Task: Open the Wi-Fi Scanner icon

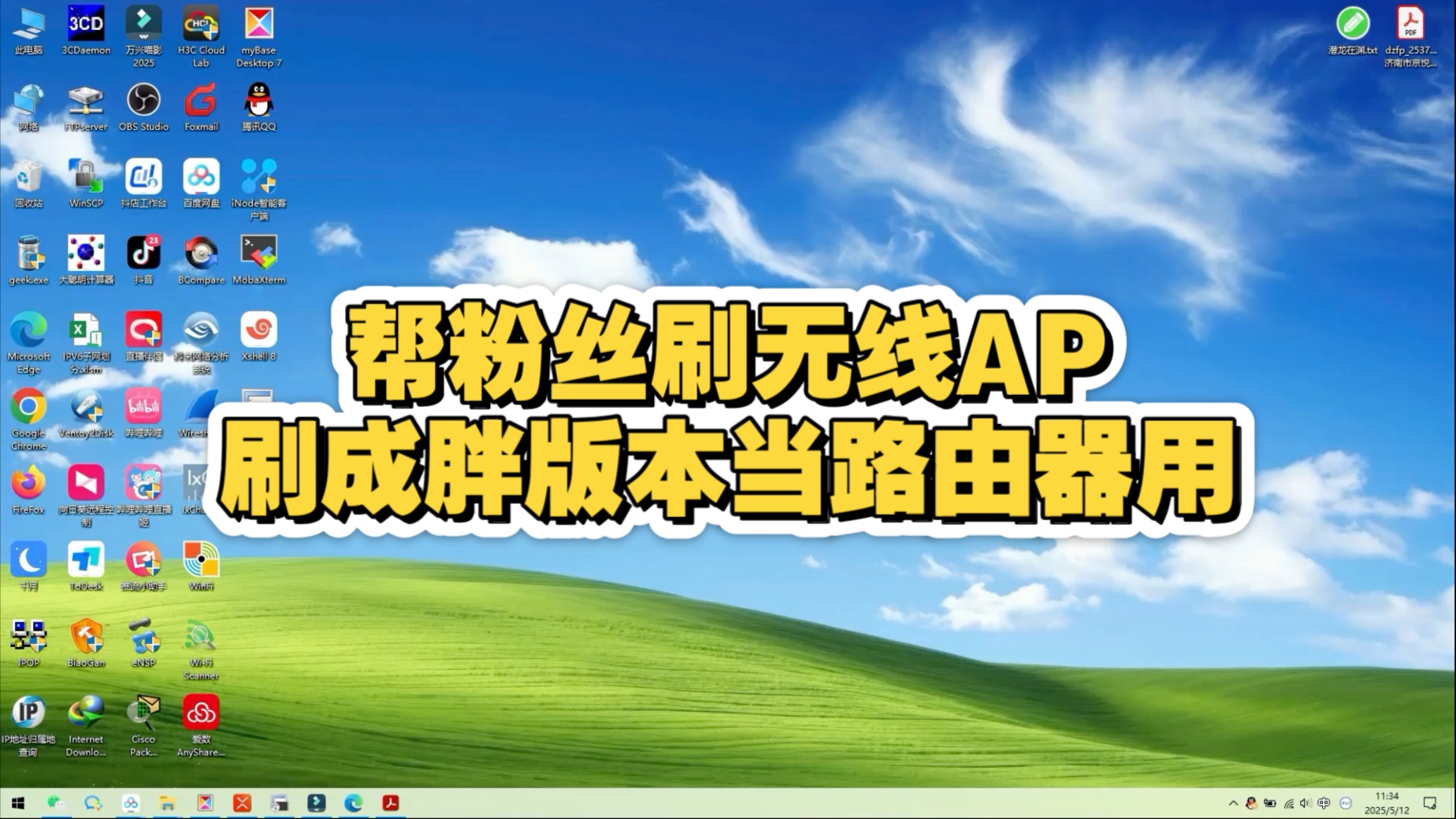Action: click(201, 650)
